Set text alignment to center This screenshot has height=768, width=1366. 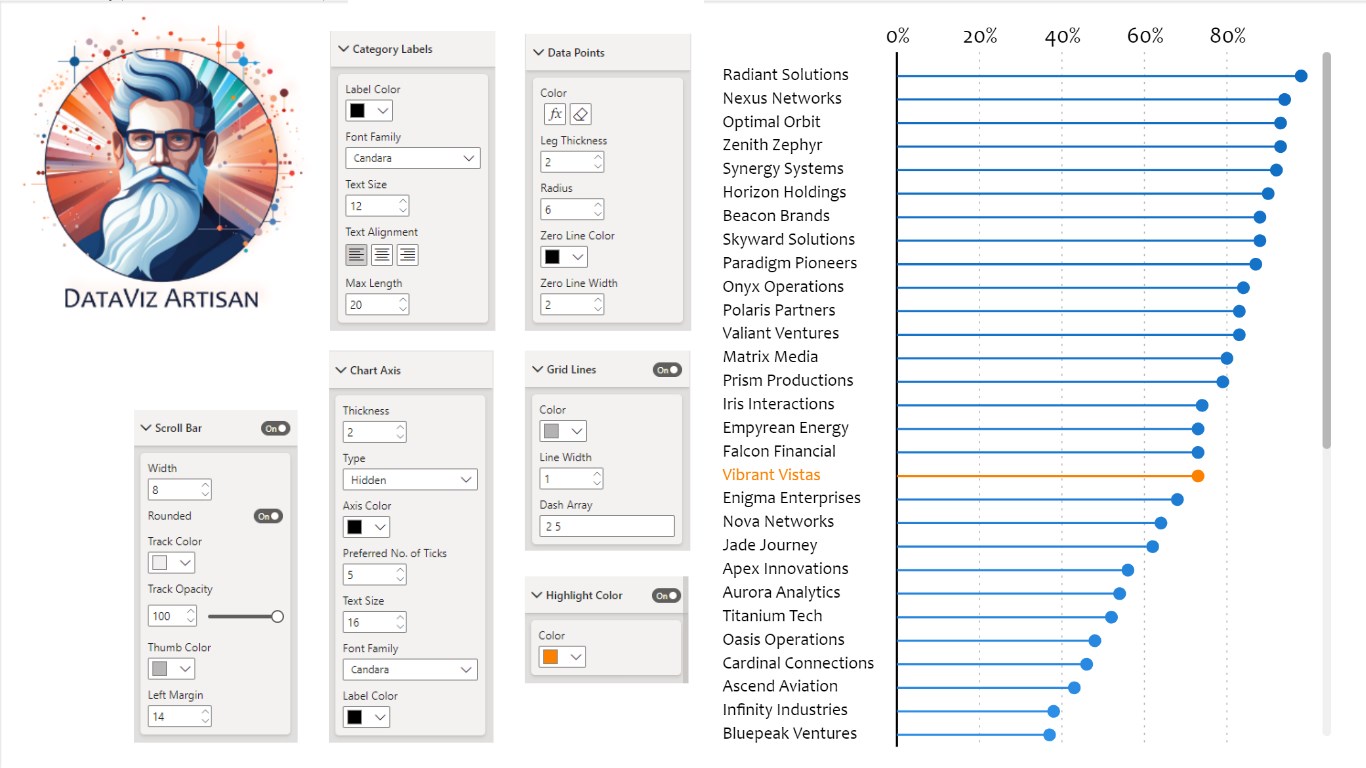pyautogui.click(x=382, y=254)
